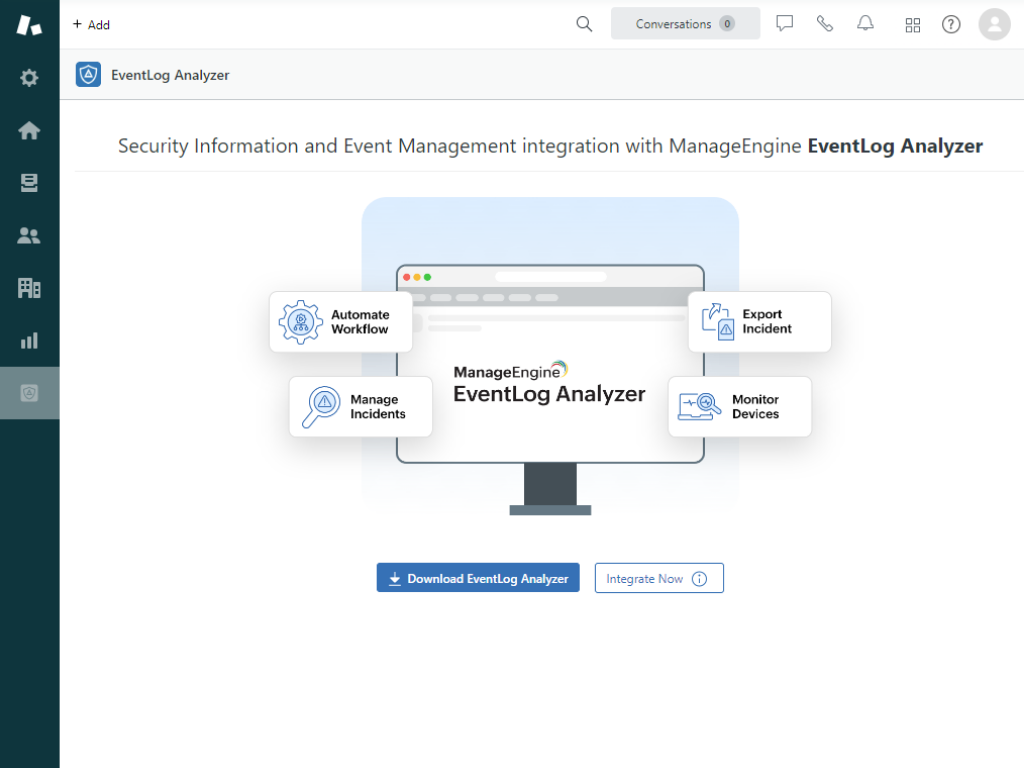
Task: Open the settings gear in sidebar
Action: (x=29, y=78)
